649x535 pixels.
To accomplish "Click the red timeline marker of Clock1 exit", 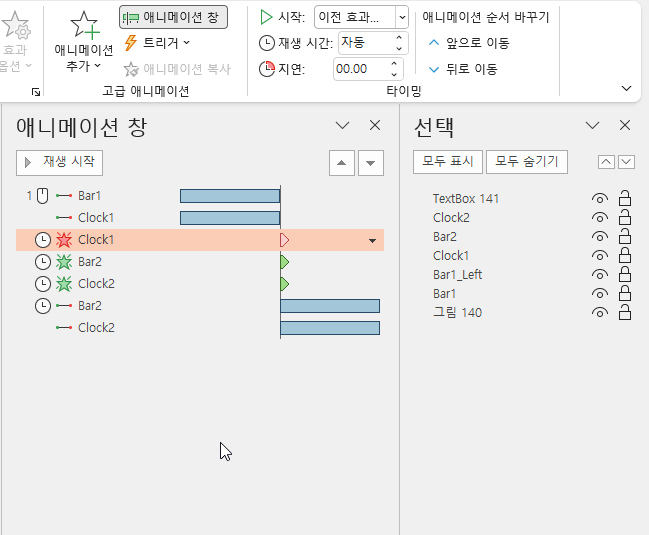I will 284,240.
